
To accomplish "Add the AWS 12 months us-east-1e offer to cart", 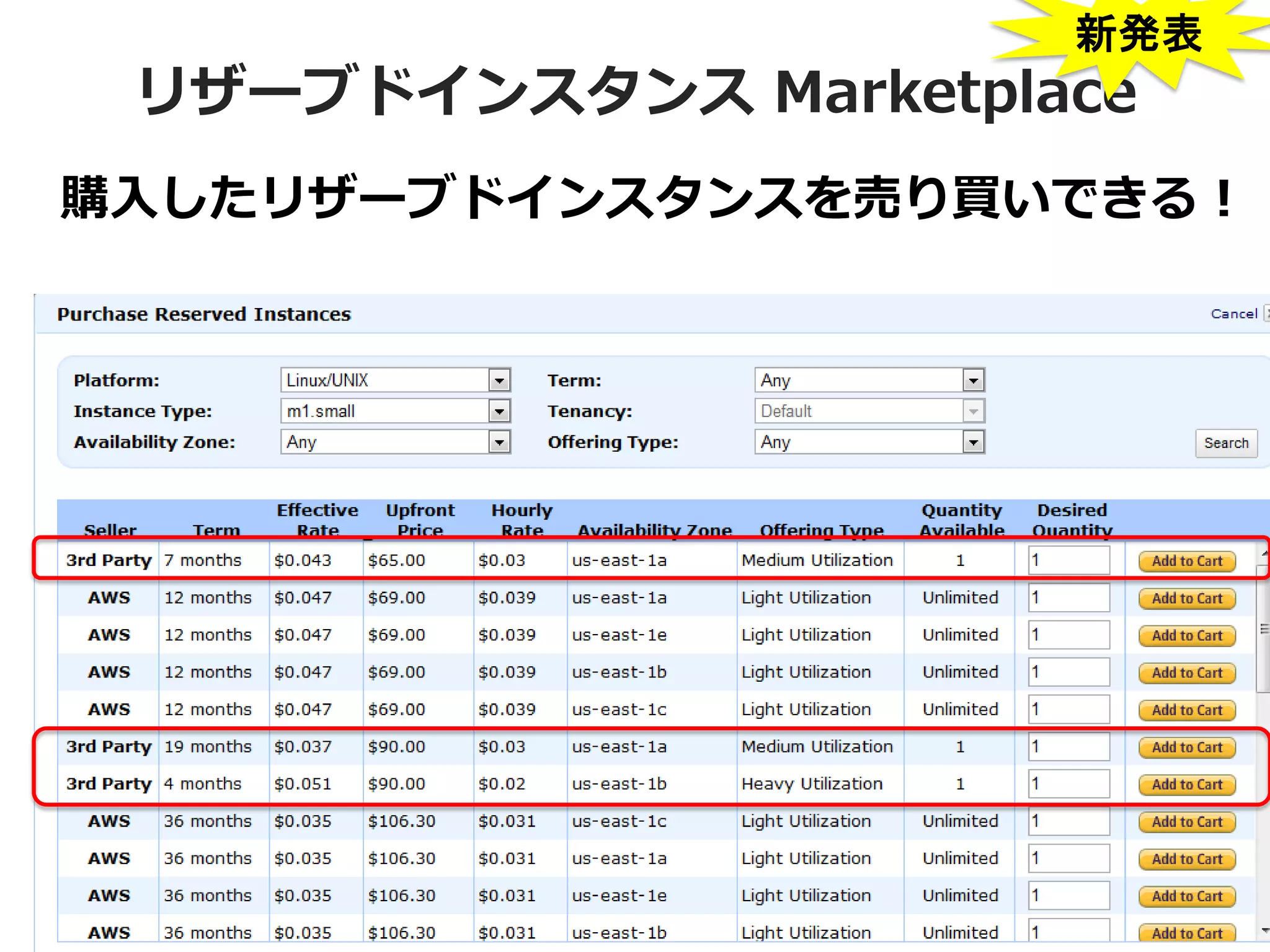I will click(x=1187, y=636).
